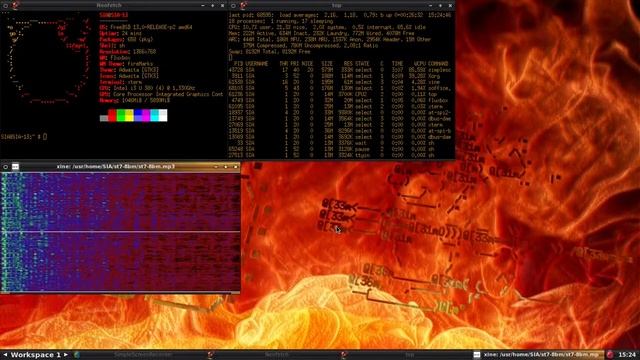
Task: Click the Memory usage line in Neofetch
Action: (135, 100)
